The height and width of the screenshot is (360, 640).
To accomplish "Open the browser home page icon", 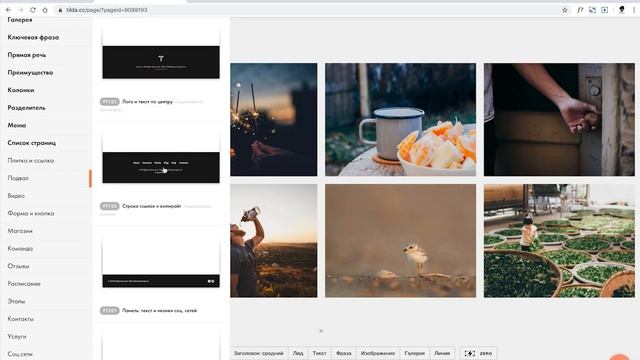I will [x=45, y=10].
